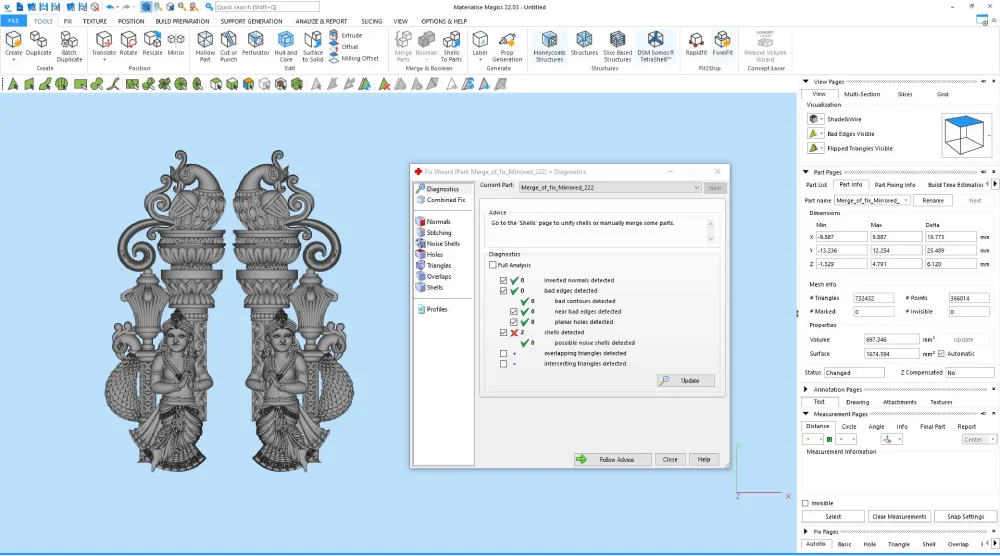Click the Volume value field
1000x556 pixels.
coord(892,340)
